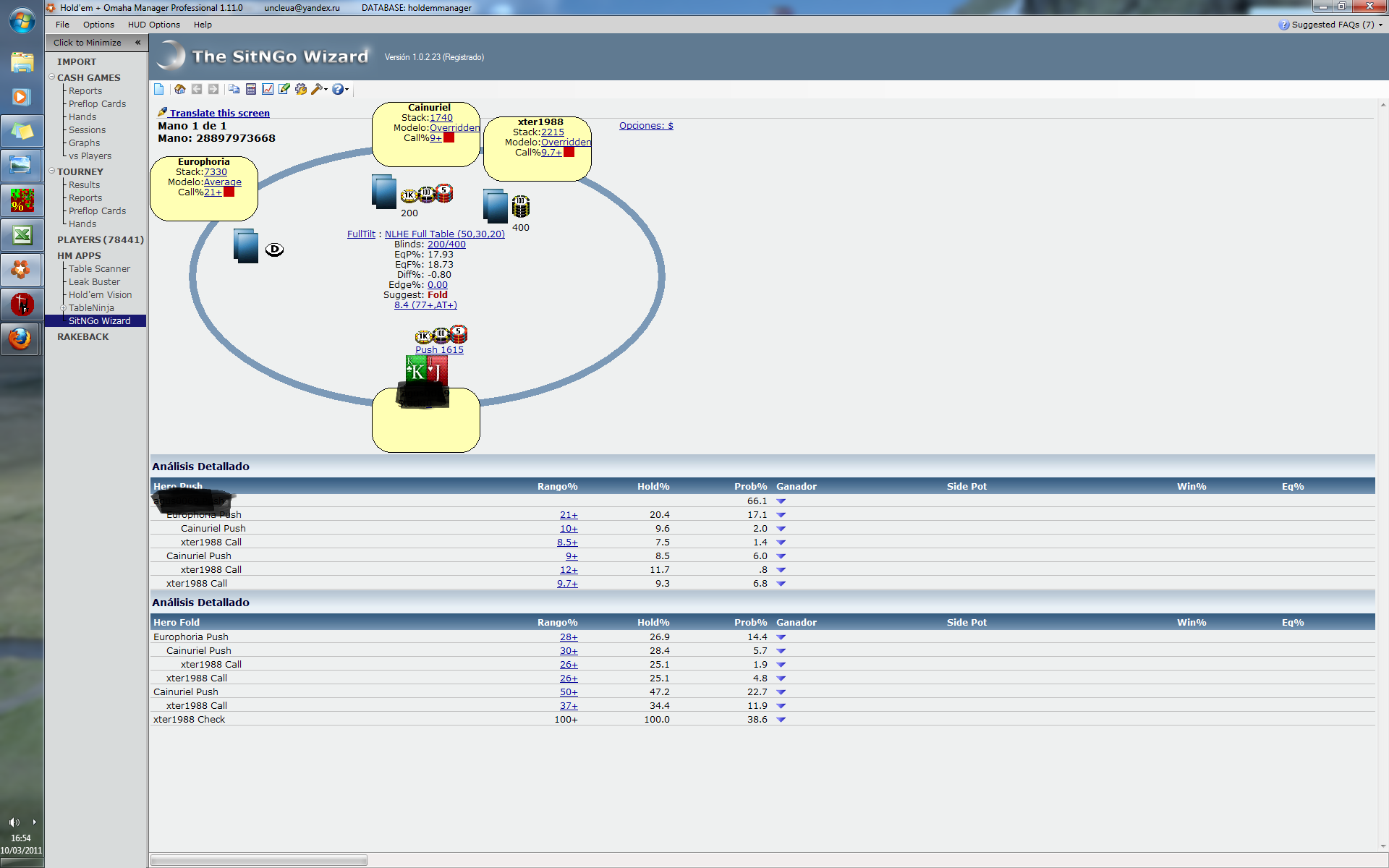This screenshot has height=868, width=1389.
Task: Open the hammer tool dropdown arrow
Action: pyautogui.click(x=326, y=90)
